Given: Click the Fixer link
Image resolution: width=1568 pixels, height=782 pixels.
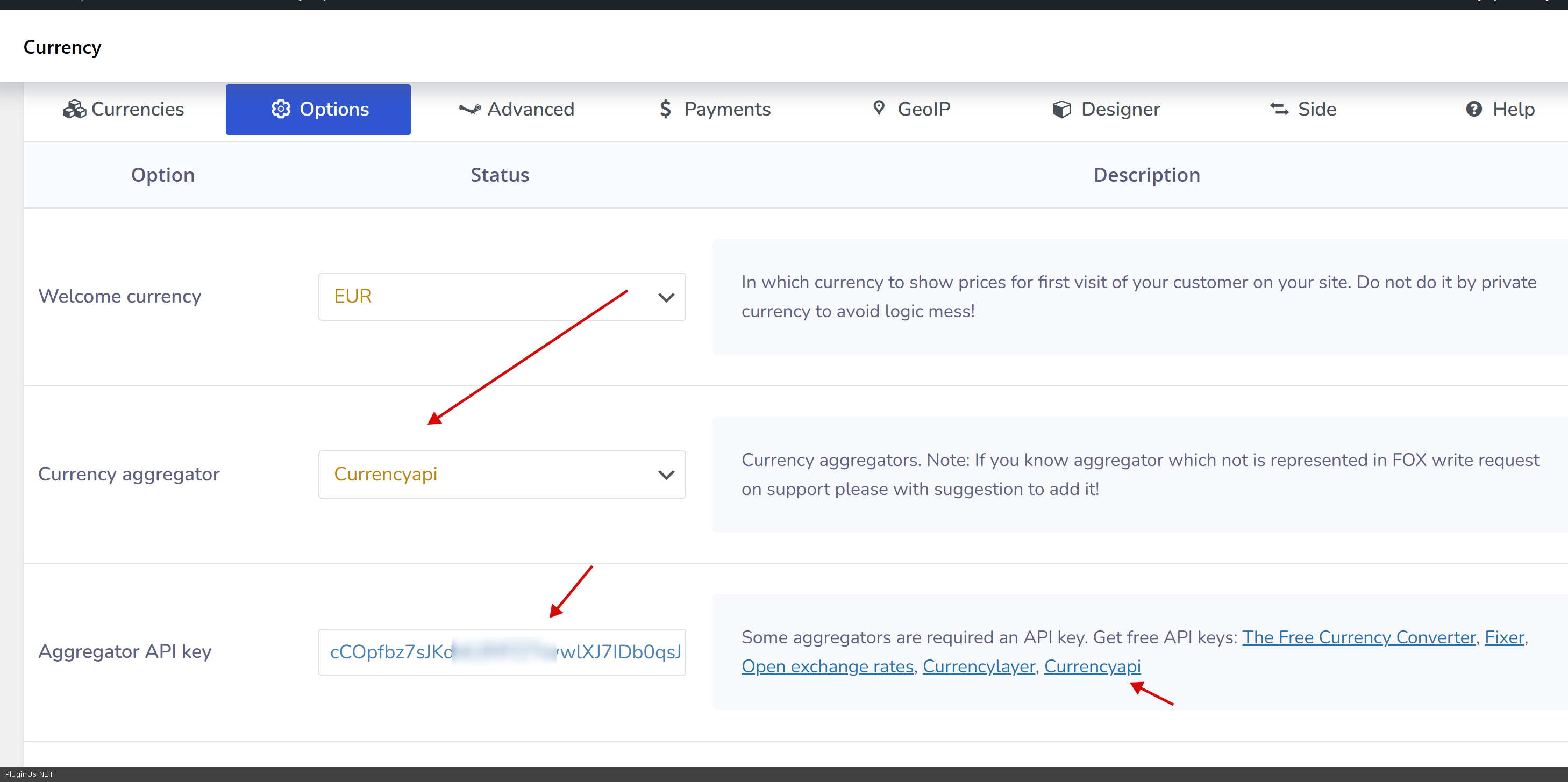Looking at the screenshot, I should point(1504,637).
